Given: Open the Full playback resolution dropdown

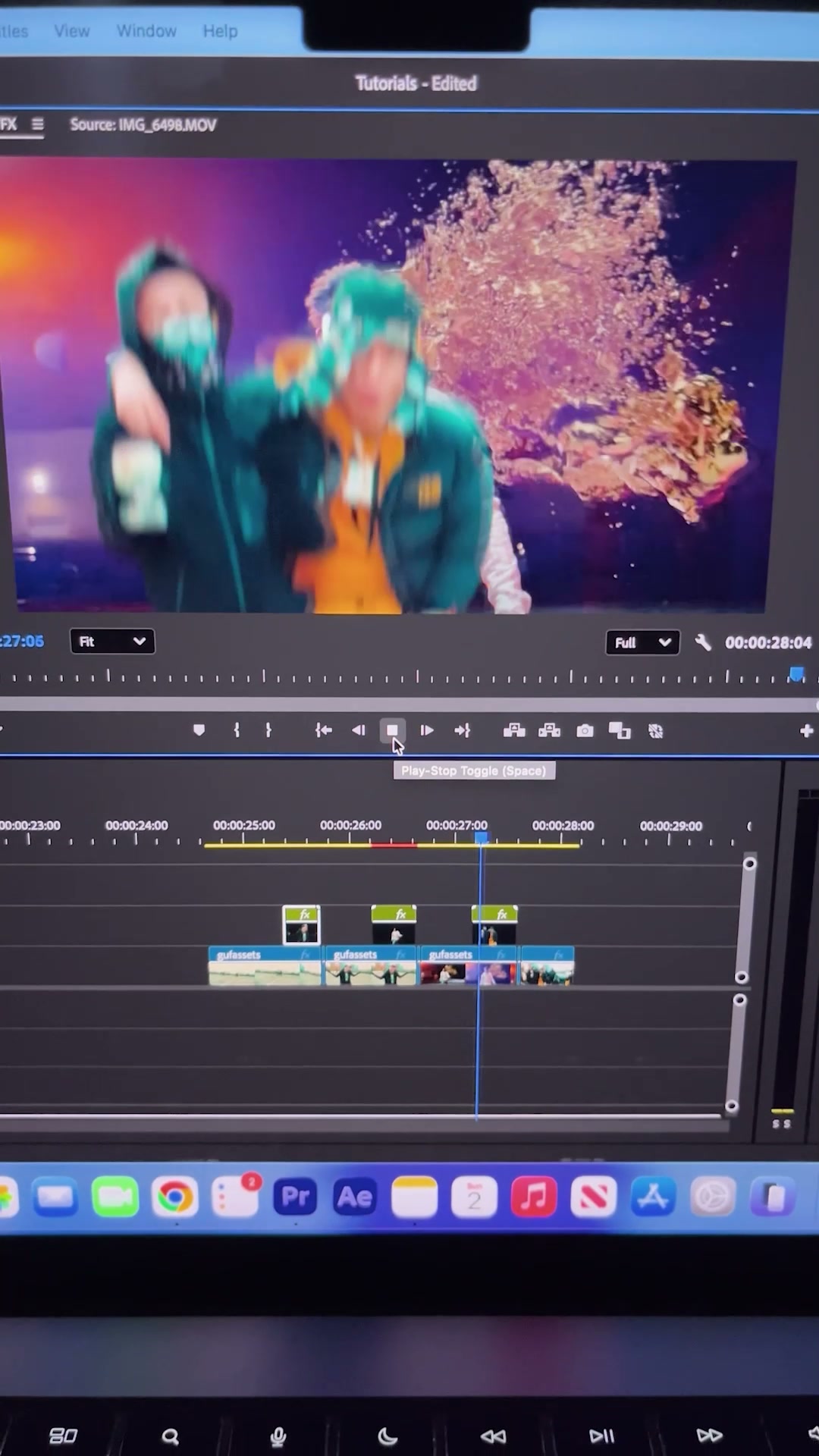Looking at the screenshot, I should pos(642,642).
